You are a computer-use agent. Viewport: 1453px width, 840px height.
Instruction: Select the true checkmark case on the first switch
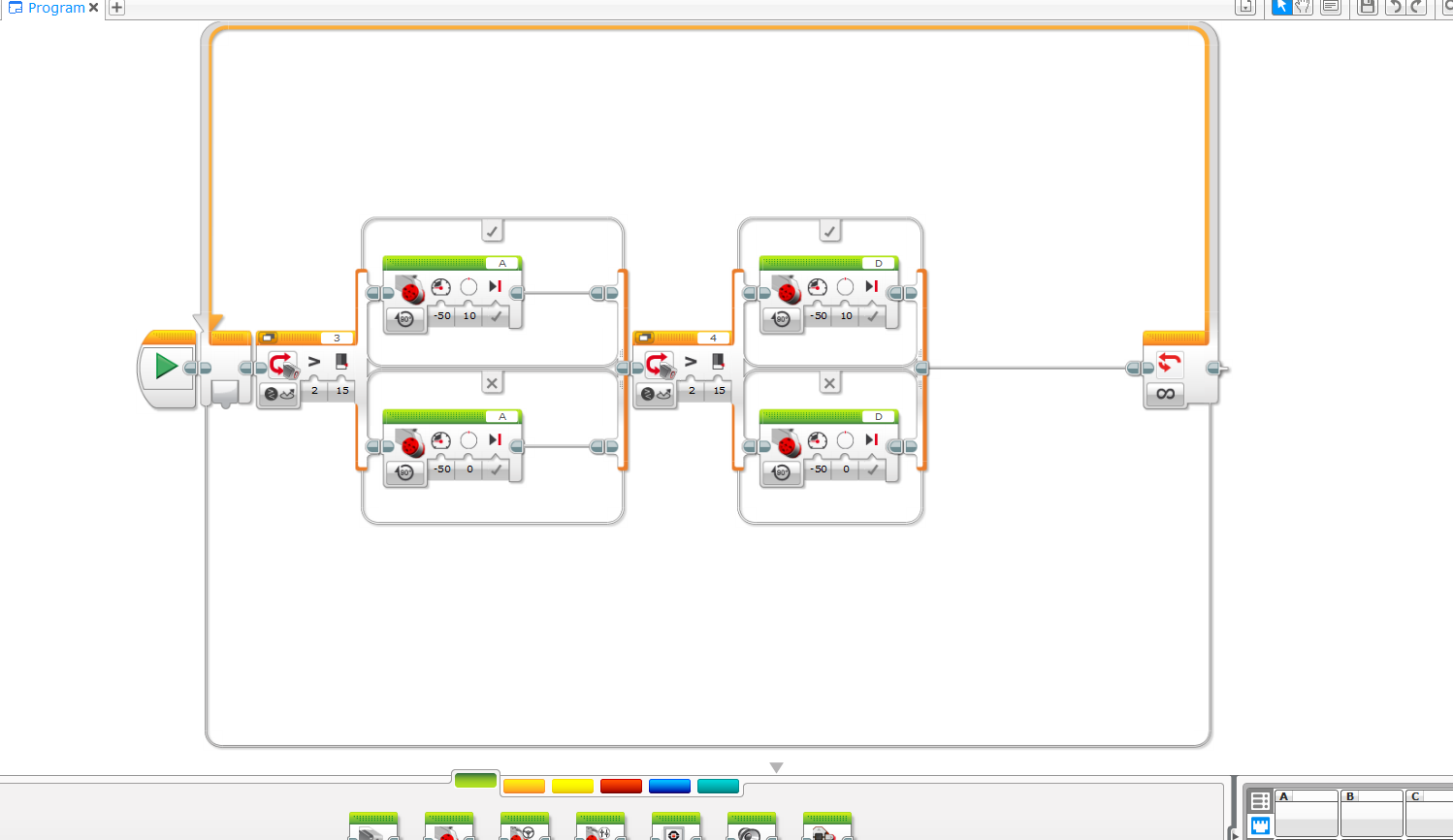(492, 230)
